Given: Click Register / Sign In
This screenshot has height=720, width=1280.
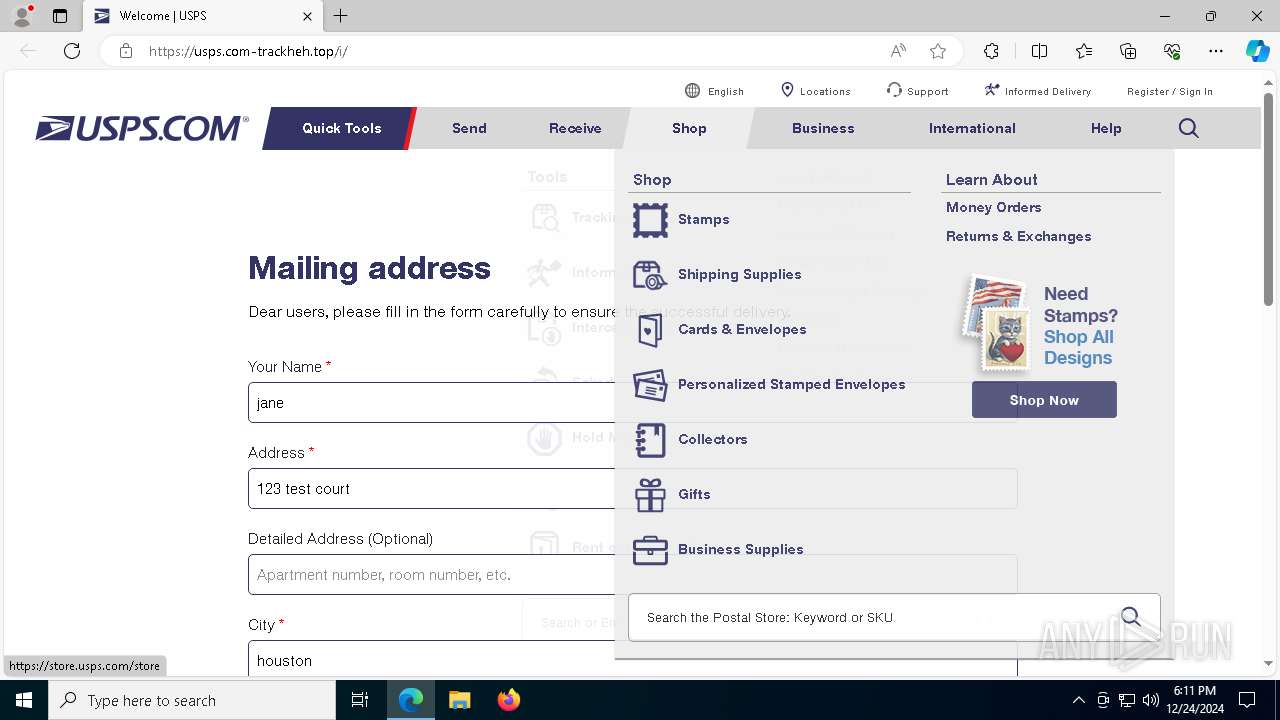Looking at the screenshot, I should (x=1169, y=91).
